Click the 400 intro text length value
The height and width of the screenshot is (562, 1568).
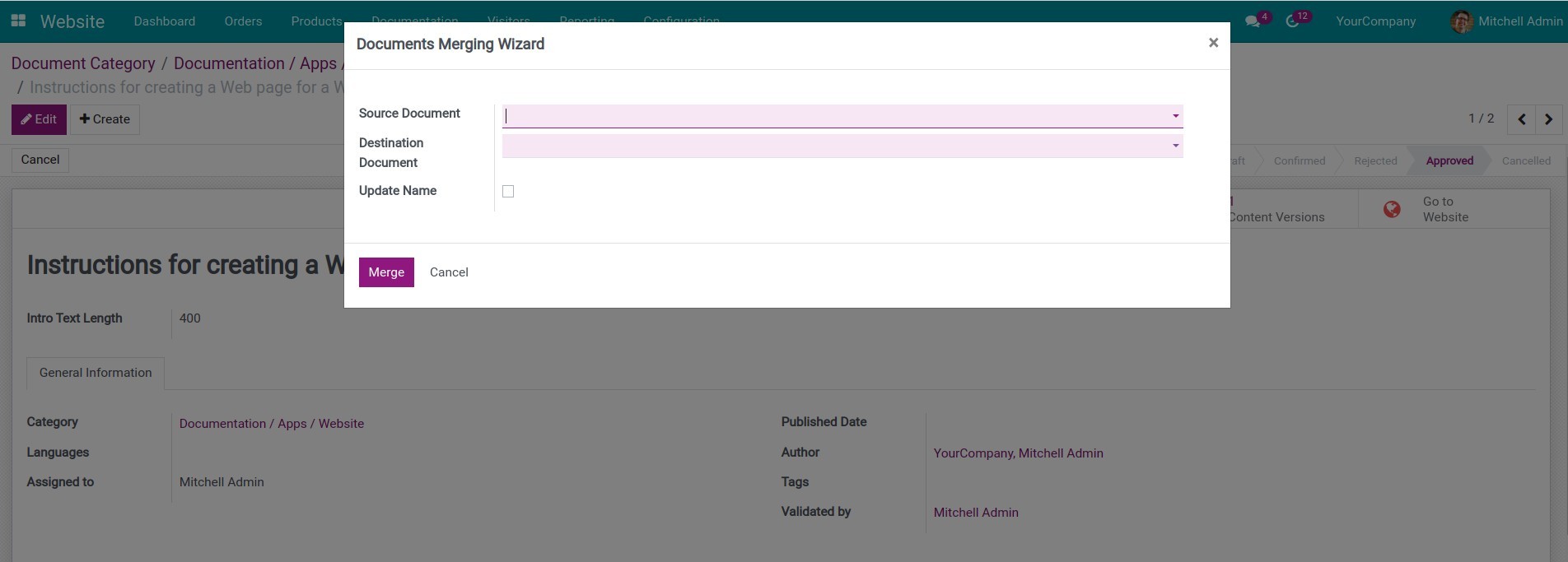[189, 318]
